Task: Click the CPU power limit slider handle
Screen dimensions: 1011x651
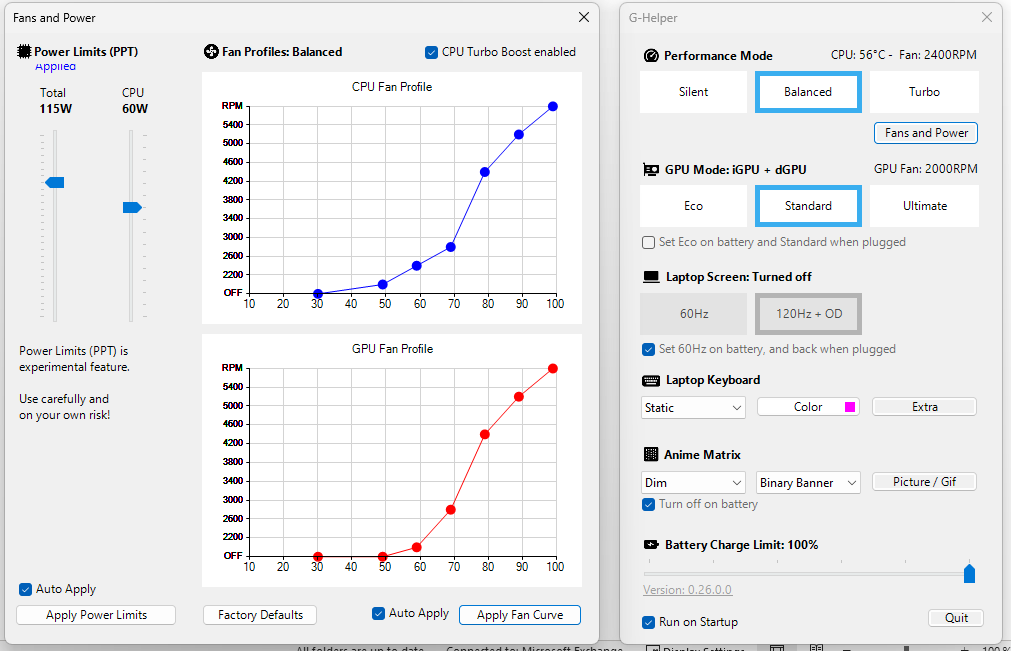Action: [132, 208]
